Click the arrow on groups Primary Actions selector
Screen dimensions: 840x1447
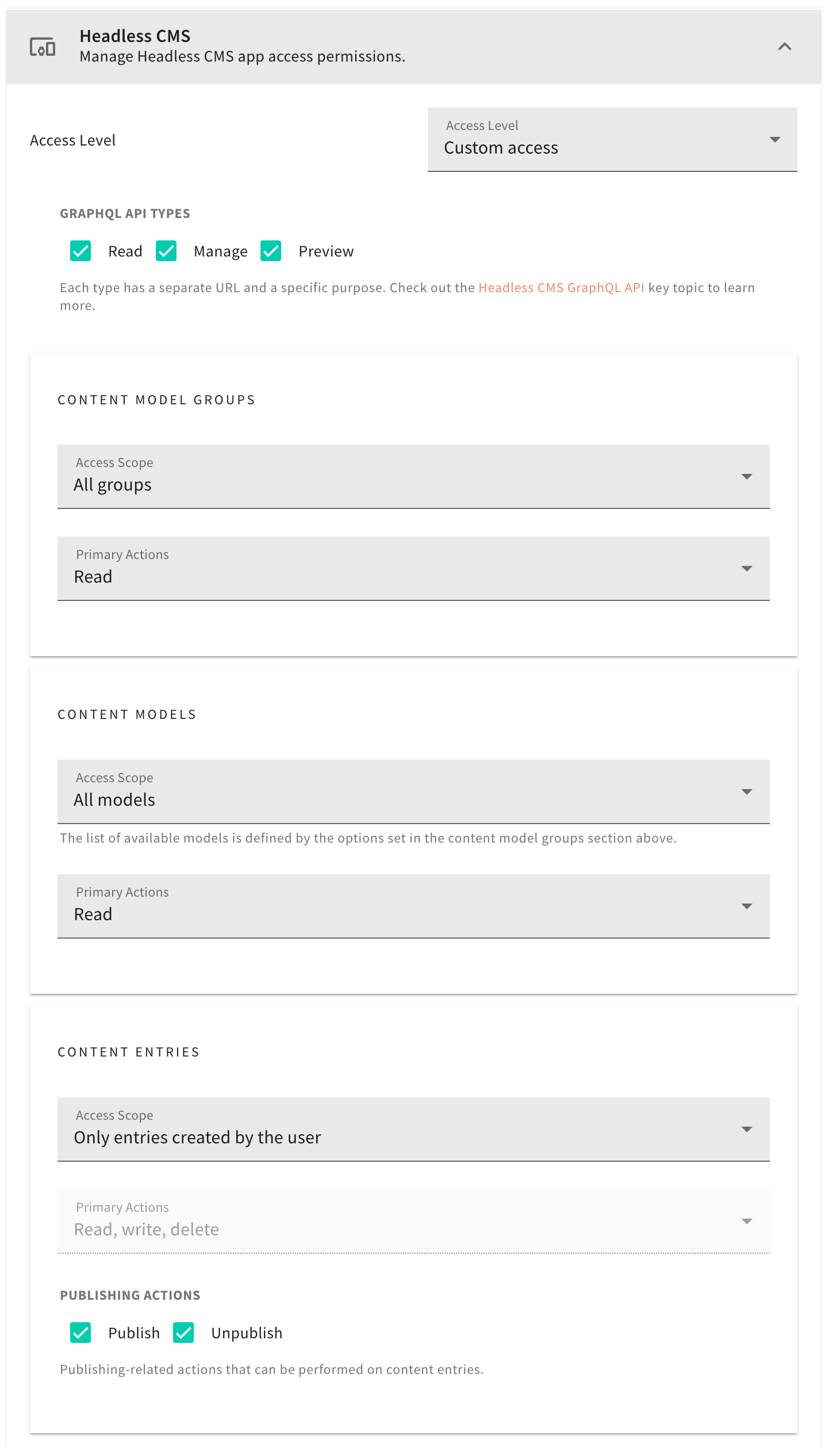click(x=746, y=568)
